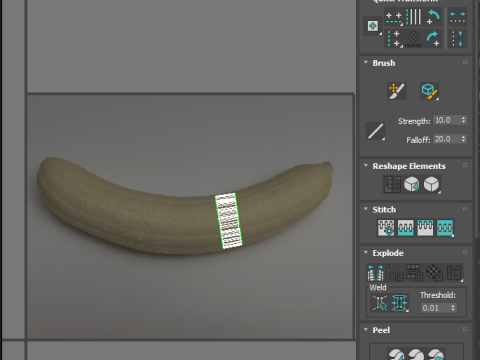
Task: Collapse the Explode rollout arrow
Action: 366,252
